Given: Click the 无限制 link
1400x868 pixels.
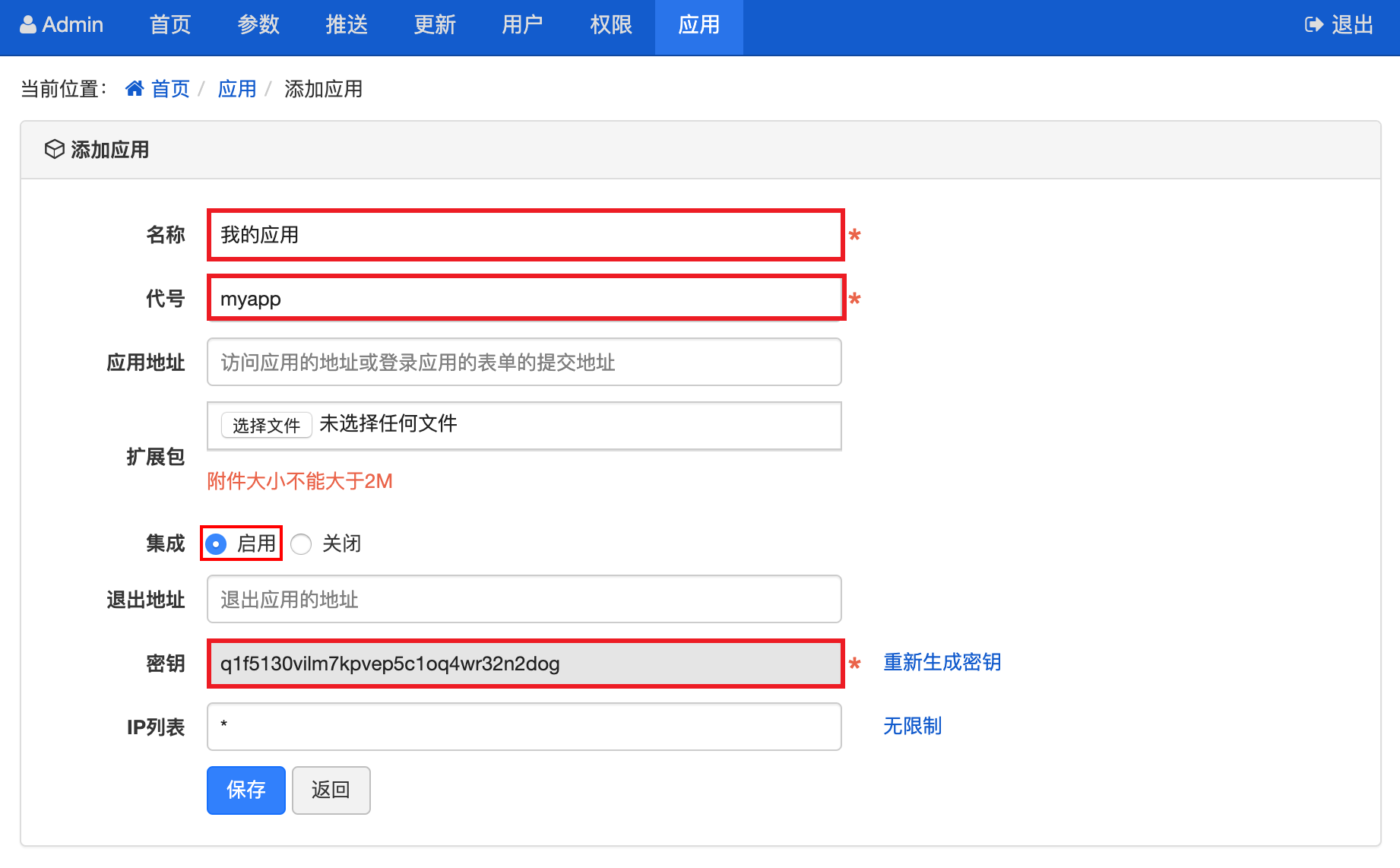Looking at the screenshot, I should [912, 726].
